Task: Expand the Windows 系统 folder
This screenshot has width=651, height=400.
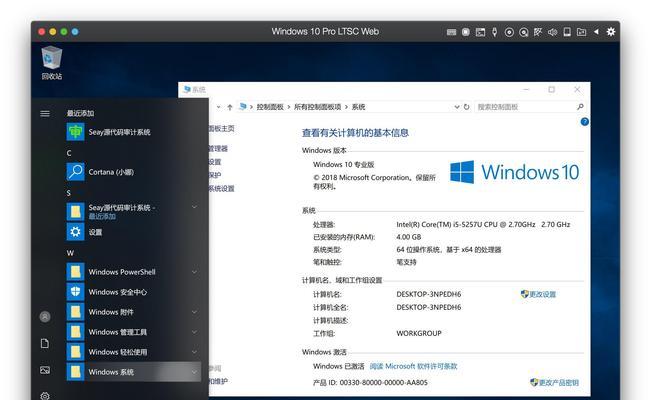Action: [194, 372]
